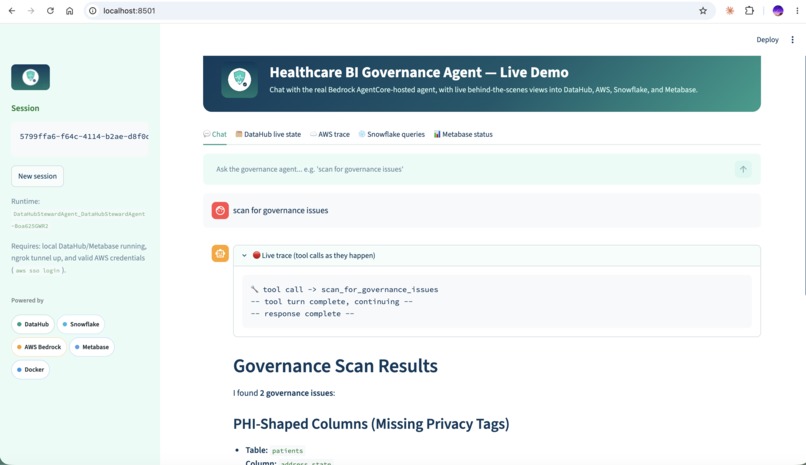Go back using browser back arrow

click(x=11, y=11)
